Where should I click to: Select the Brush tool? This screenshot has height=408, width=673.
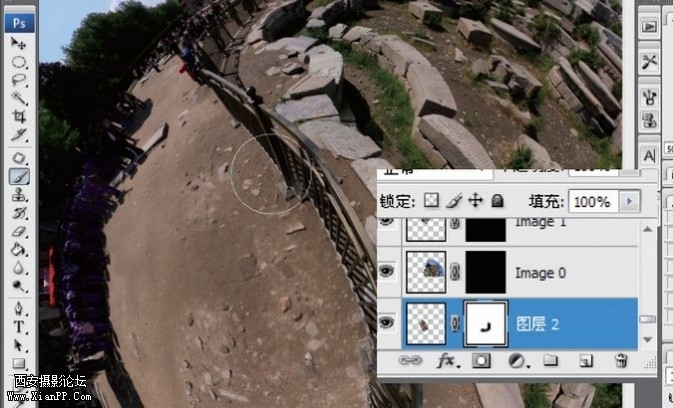19,176
